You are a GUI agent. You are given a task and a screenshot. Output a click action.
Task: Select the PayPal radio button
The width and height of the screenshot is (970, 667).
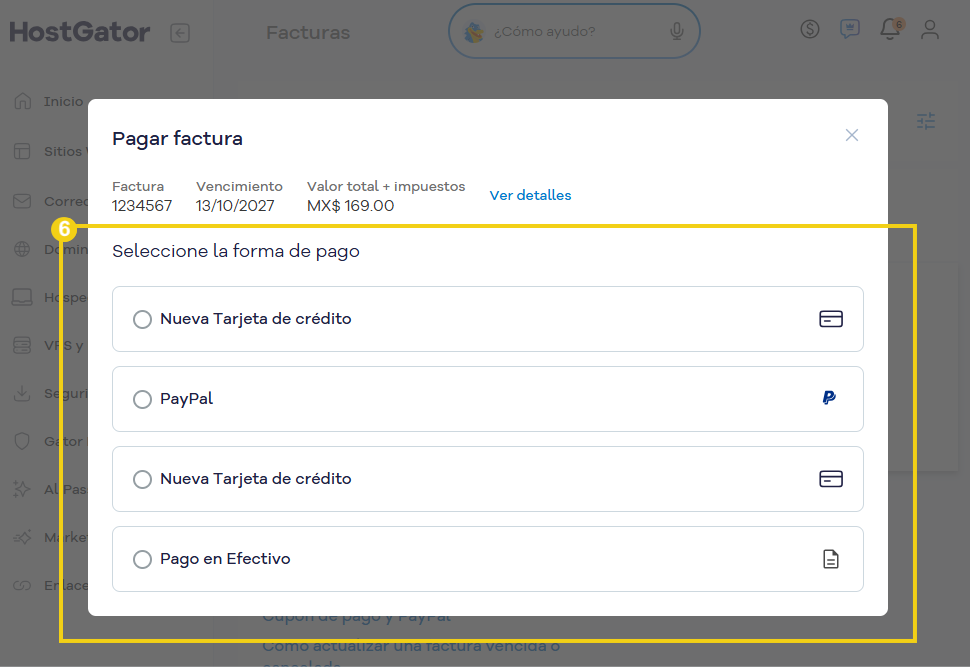click(x=142, y=399)
